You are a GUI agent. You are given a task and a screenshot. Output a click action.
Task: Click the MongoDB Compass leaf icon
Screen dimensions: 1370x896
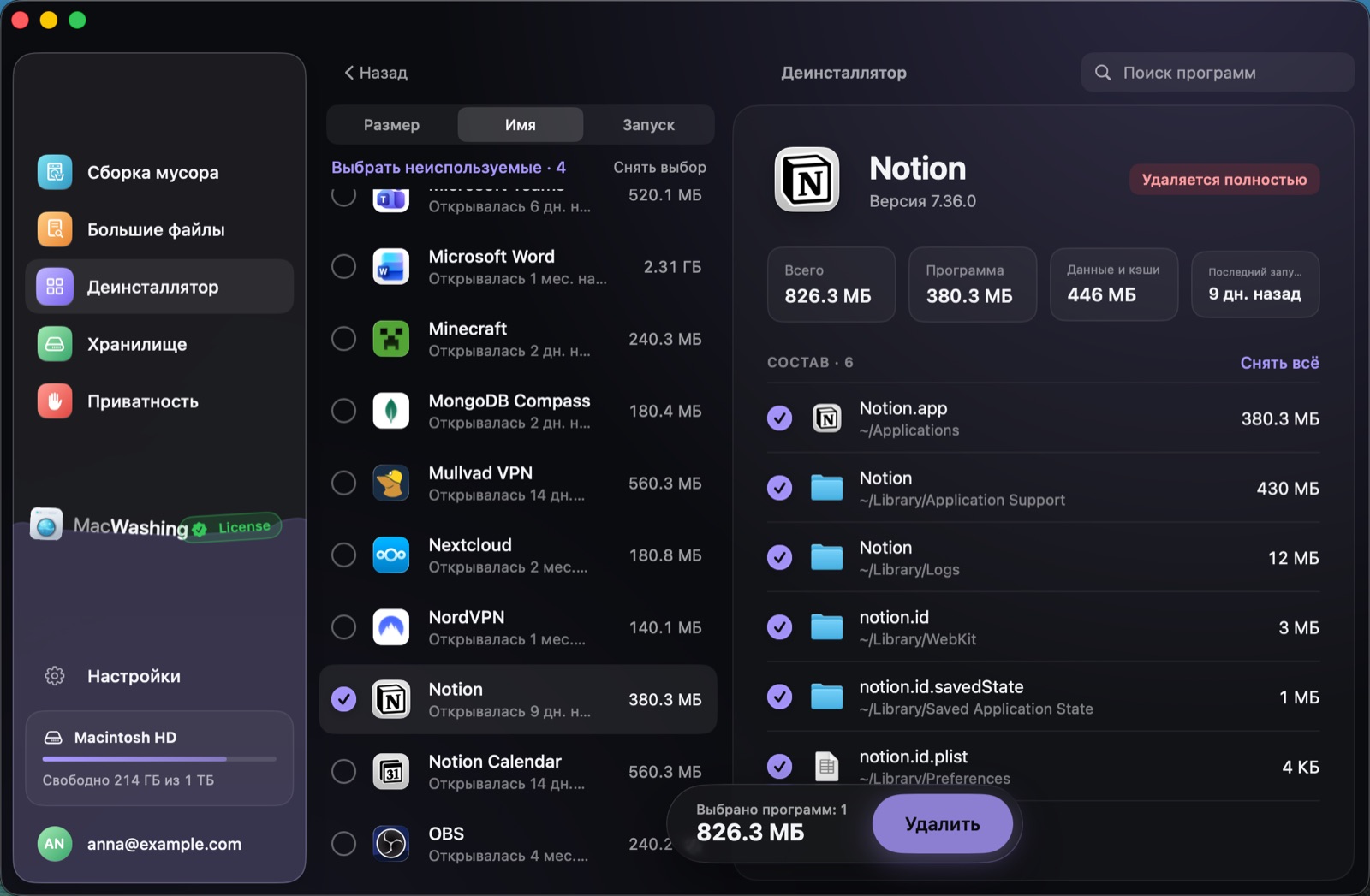pos(391,411)
